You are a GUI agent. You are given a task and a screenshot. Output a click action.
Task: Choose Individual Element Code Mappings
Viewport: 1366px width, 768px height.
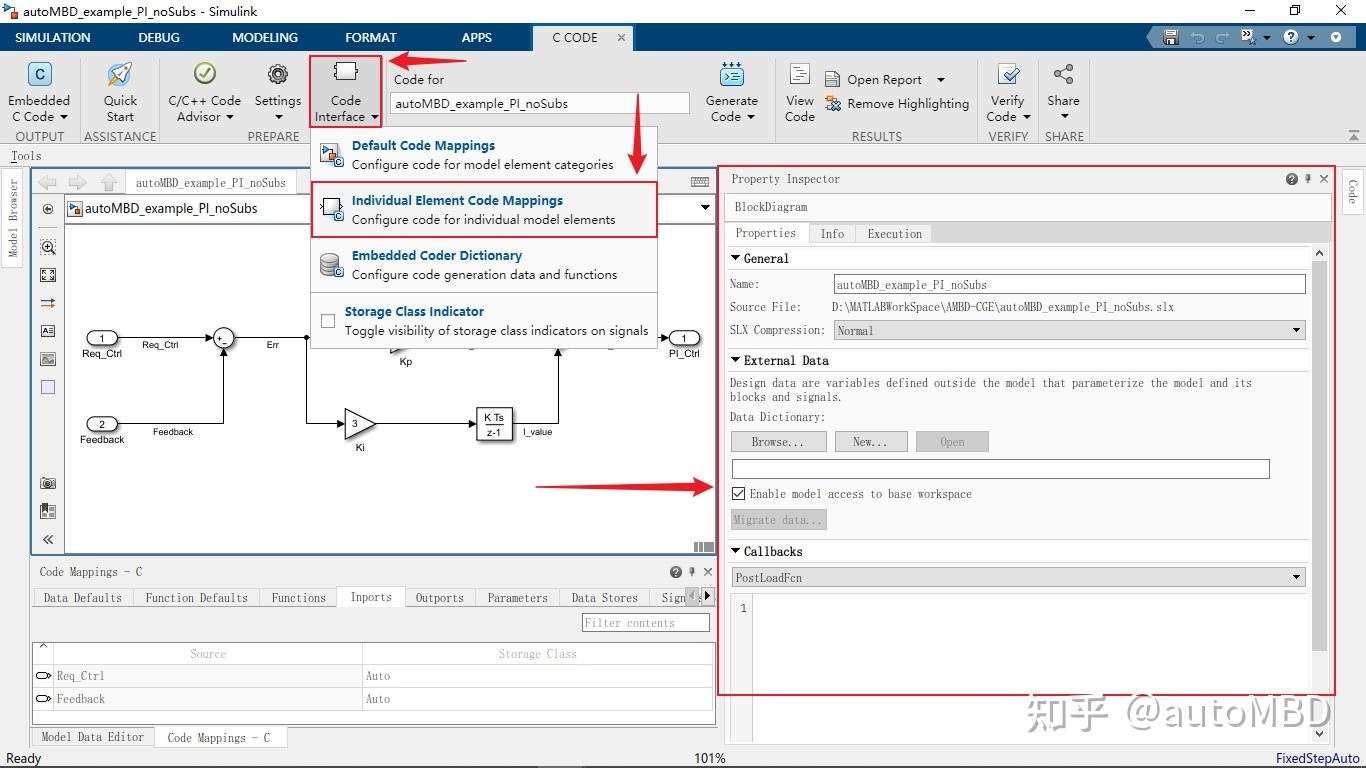pyautogui.click(x=484, y=210)
